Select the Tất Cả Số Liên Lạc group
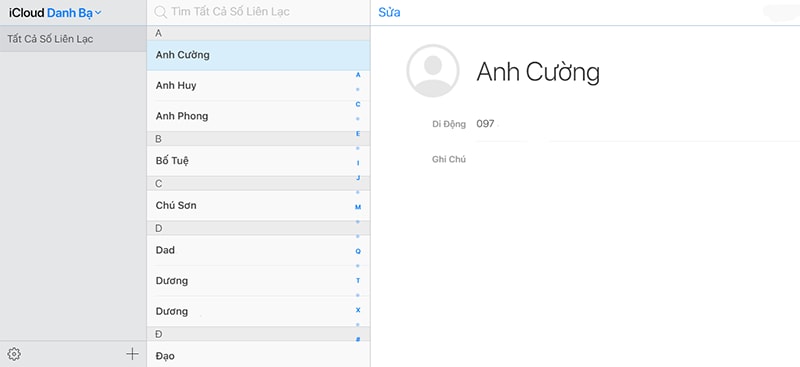Screen dimensions: 800x367 (x=73, y=39)
